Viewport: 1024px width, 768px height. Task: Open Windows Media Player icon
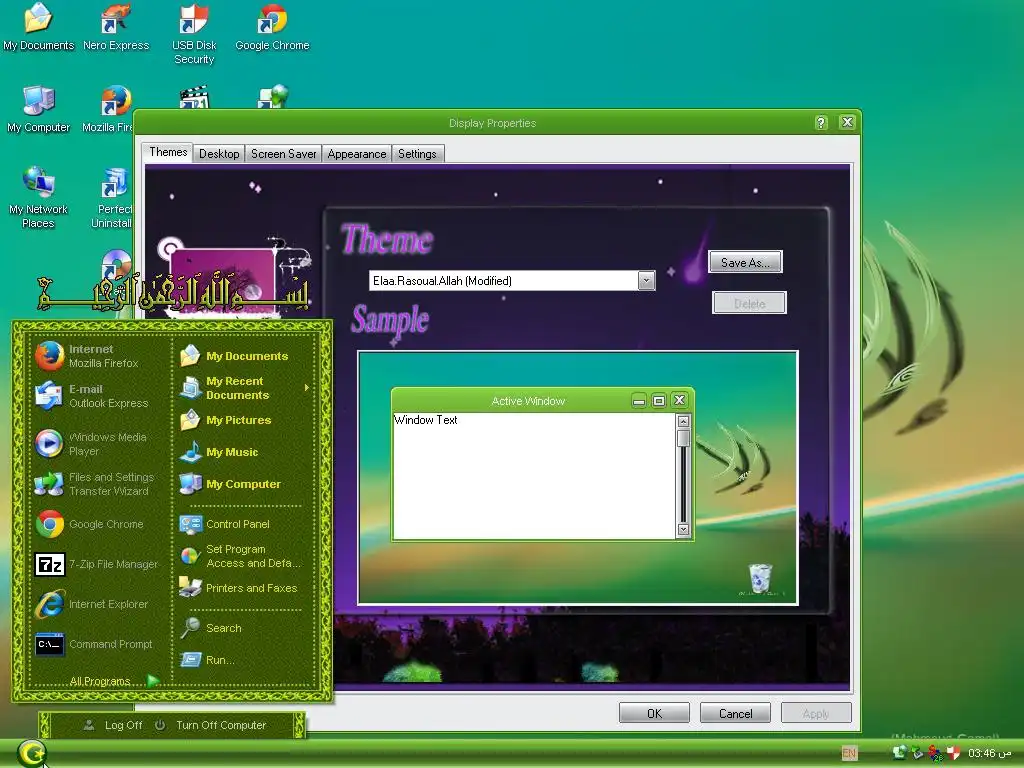(49, 443)
